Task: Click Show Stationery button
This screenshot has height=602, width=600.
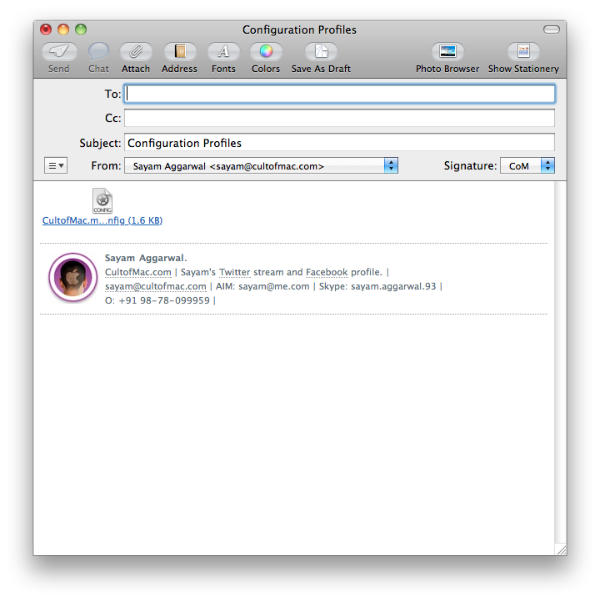Action: [523, 51]
